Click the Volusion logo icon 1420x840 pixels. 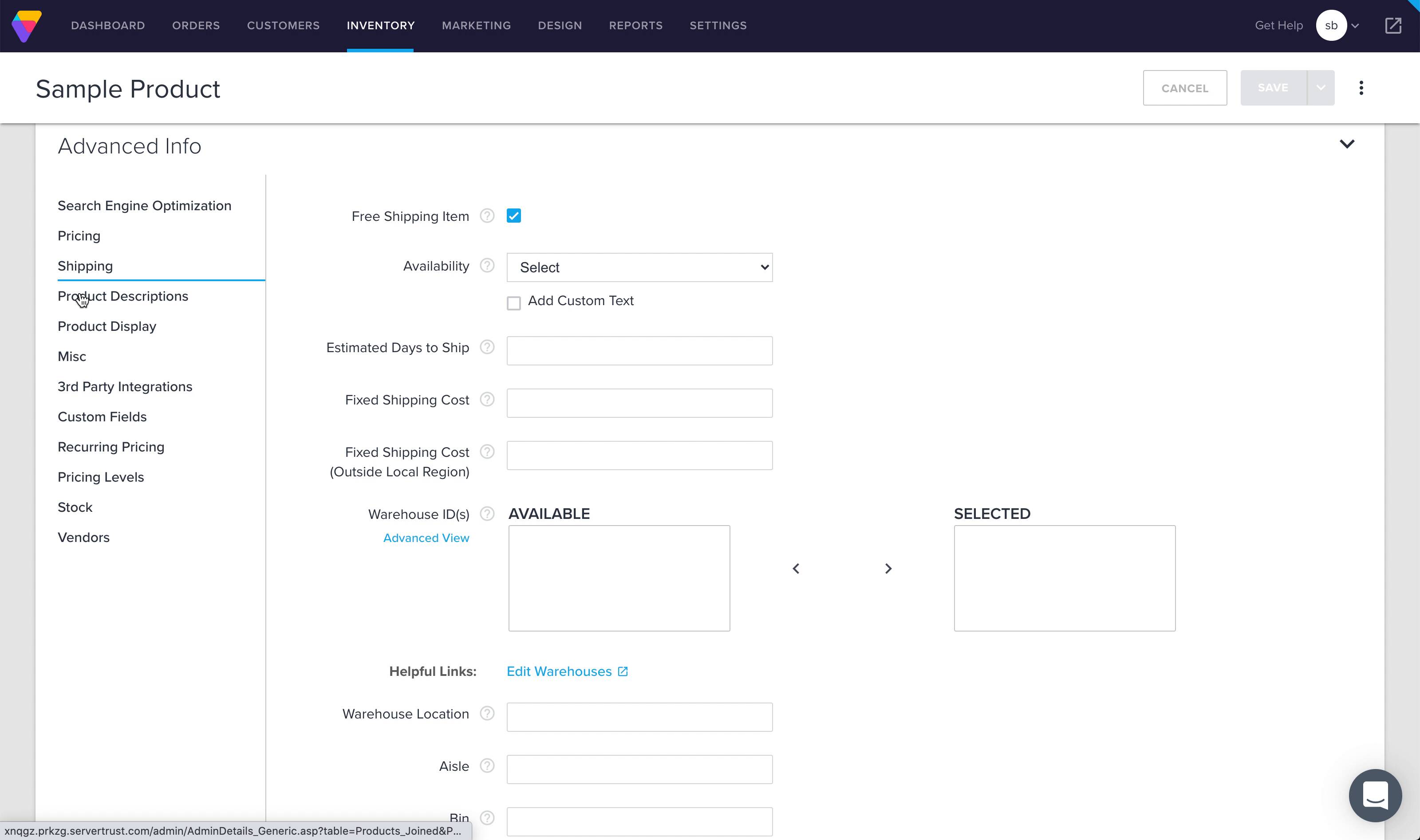(x=26, y=26)
